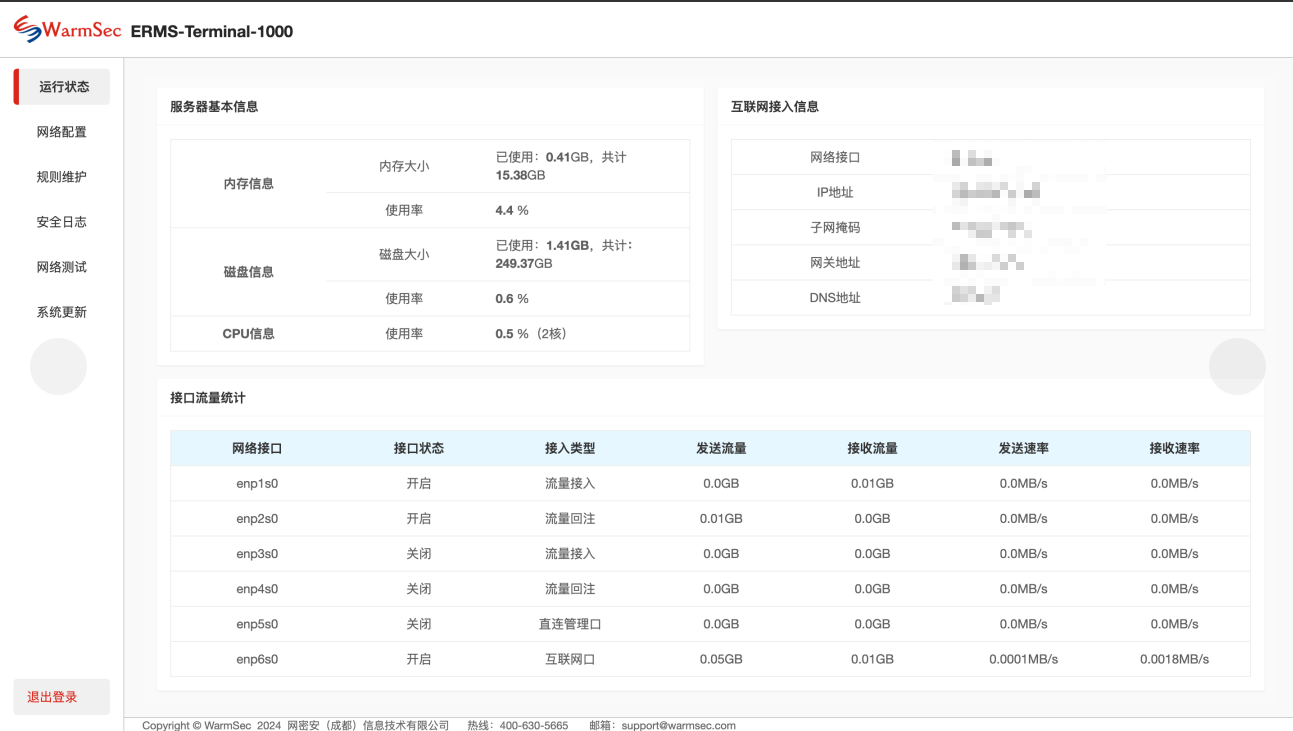Select the 0.5 % (2核) CPU value
This screenshot has width=1293, height=731.
531,334
